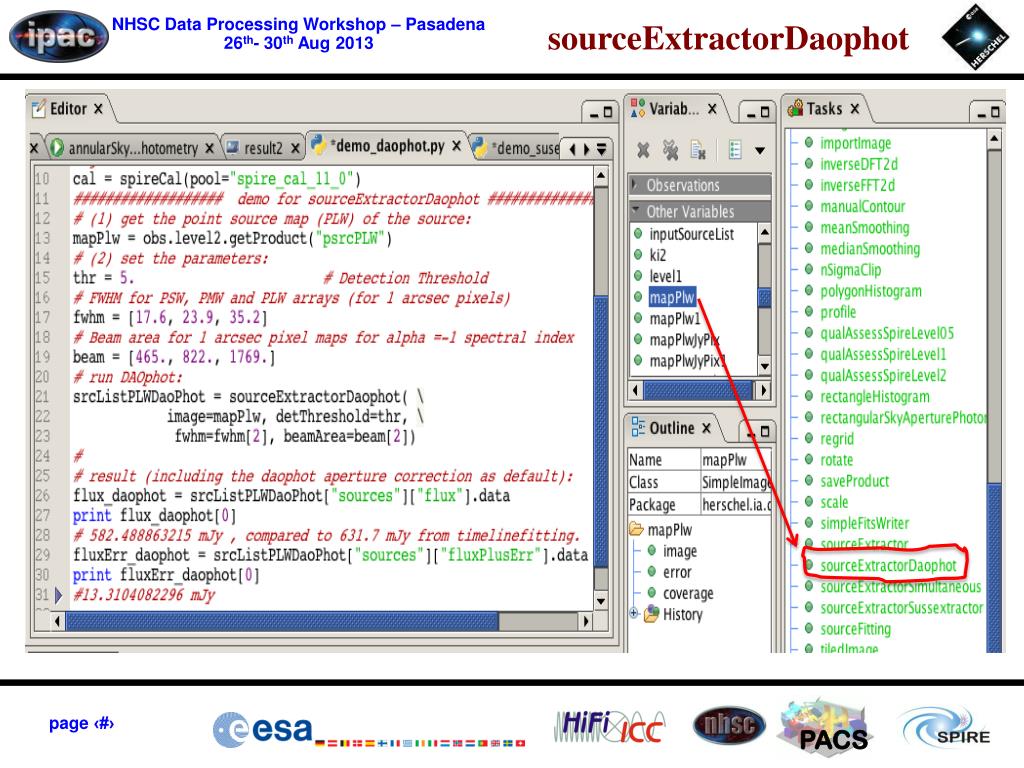Select the Editor view tab

69,108
